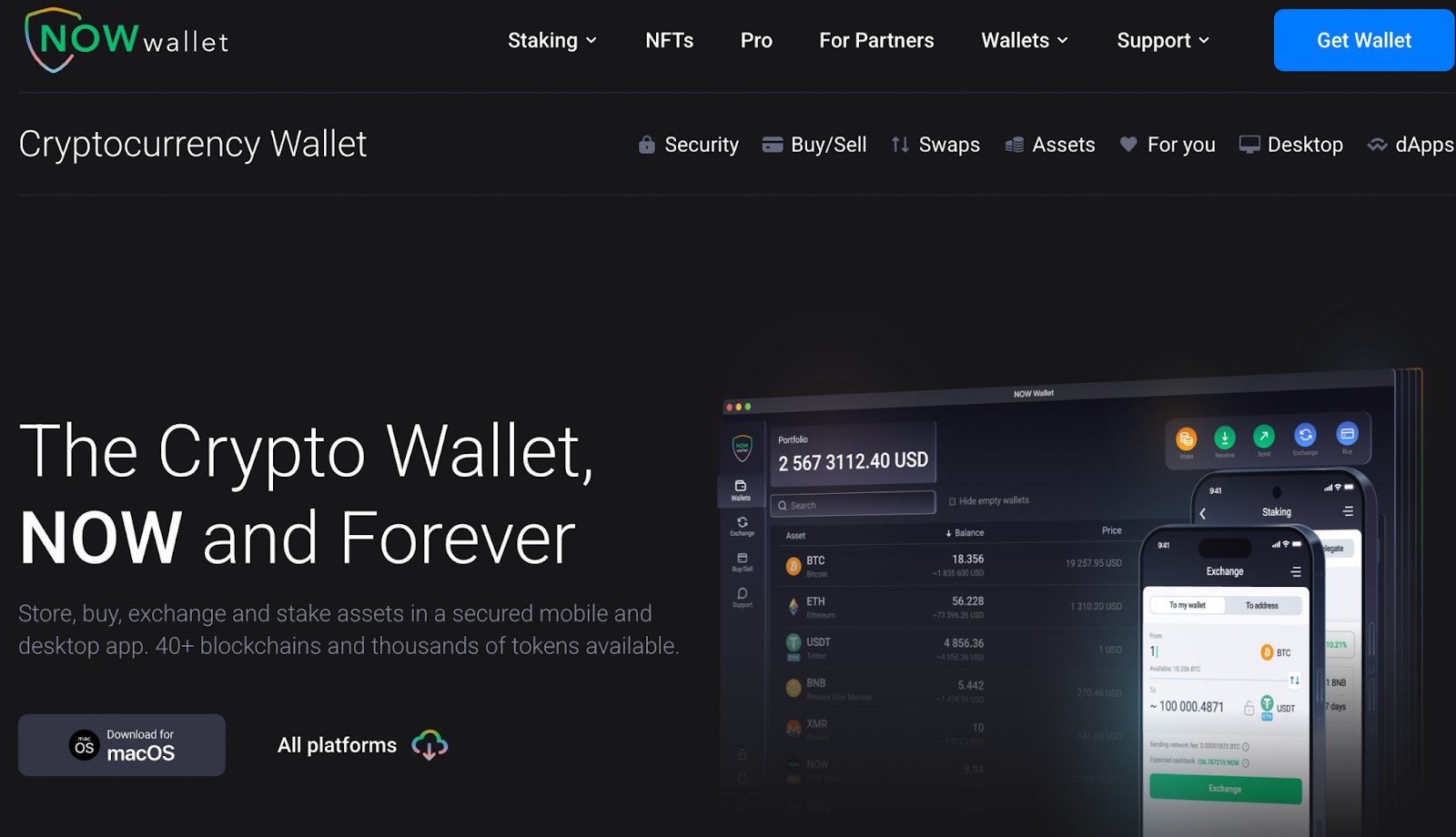Click the green Receive icon in the wallet preview

click(1225, 439)
